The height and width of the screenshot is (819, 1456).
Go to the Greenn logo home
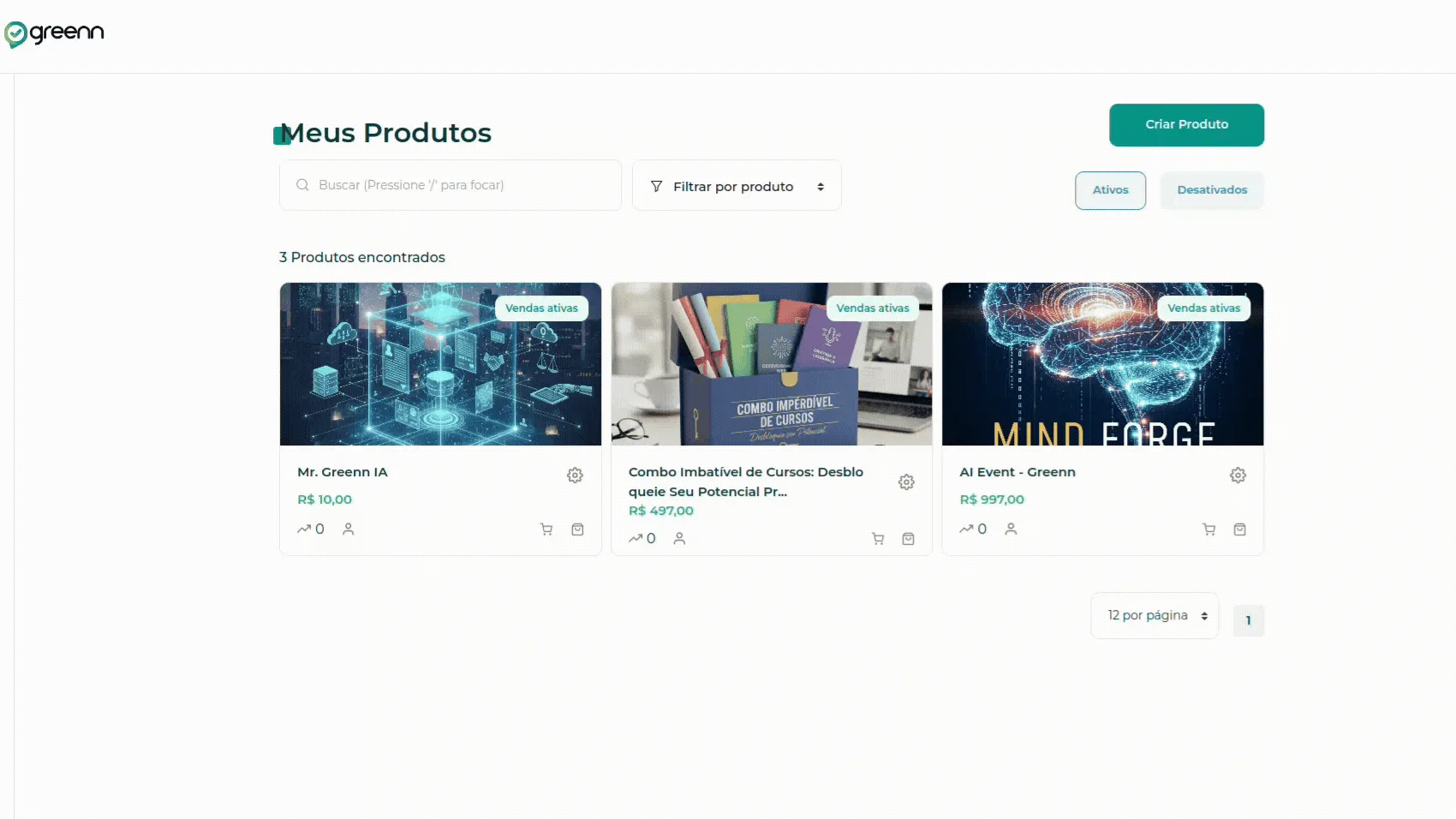point(54,34)
